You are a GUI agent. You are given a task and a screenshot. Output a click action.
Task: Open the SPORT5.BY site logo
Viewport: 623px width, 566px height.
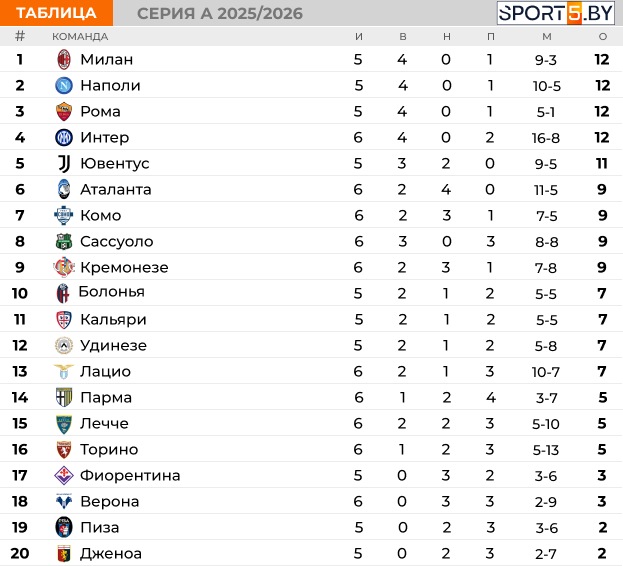pyautogui.click(x=555, y=13)
